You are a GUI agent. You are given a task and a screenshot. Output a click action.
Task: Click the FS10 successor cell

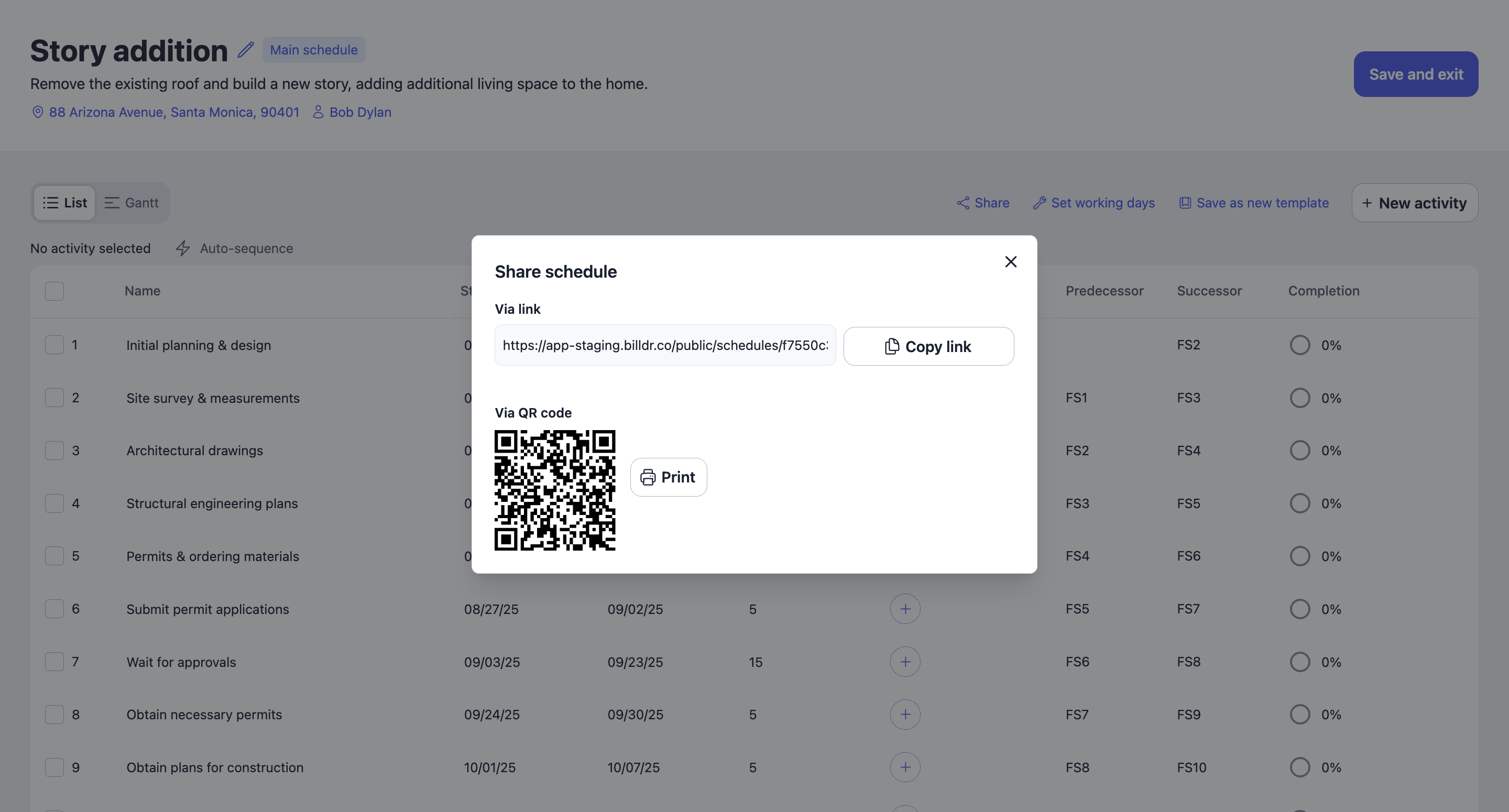(x=1191, y=767)
